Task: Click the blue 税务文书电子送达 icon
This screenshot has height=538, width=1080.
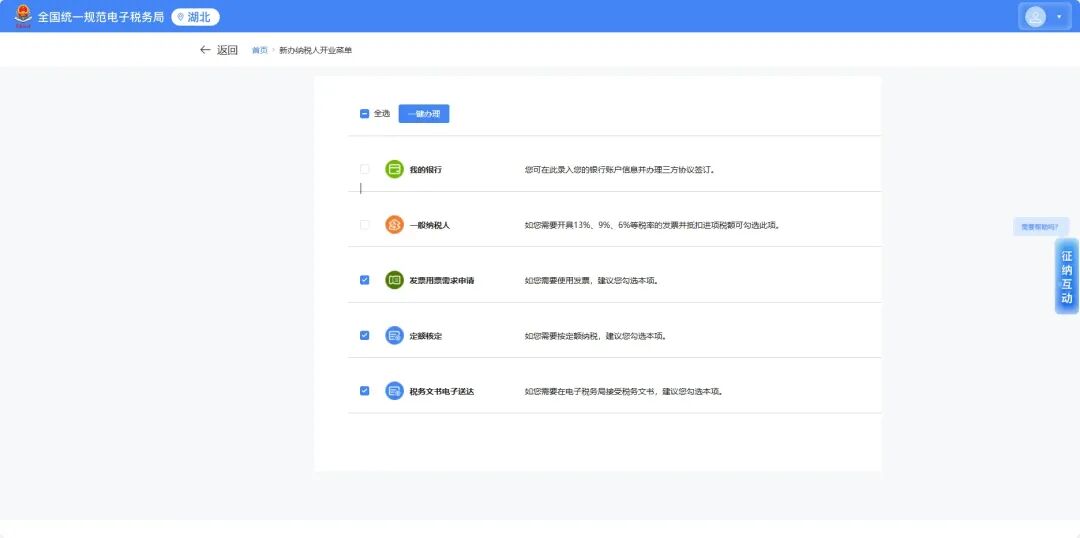Action: (x=394, y=391)
